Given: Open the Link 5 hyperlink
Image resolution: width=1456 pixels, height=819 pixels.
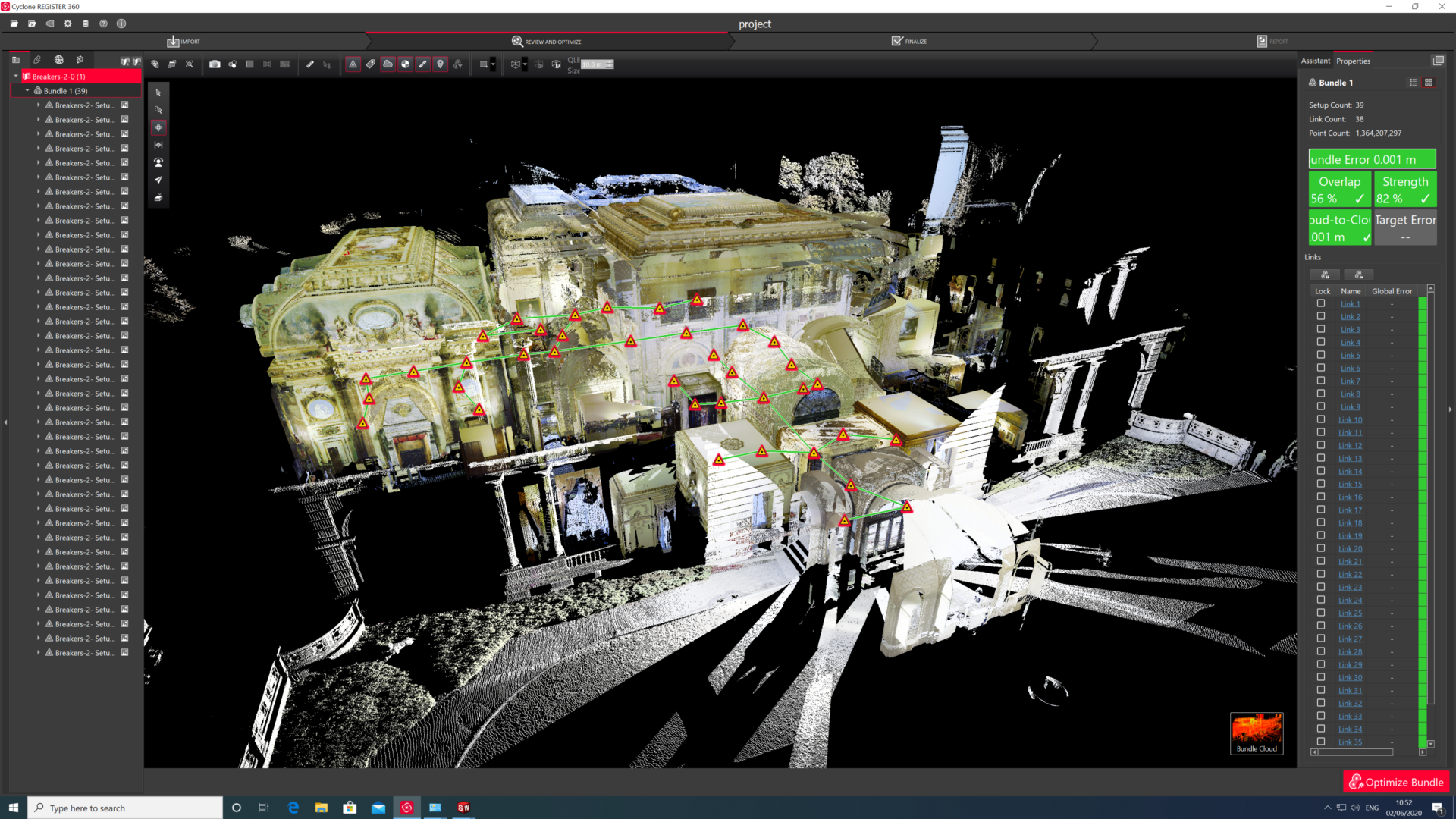Looking at the screenshot, I should click(x=1350, y=355).
